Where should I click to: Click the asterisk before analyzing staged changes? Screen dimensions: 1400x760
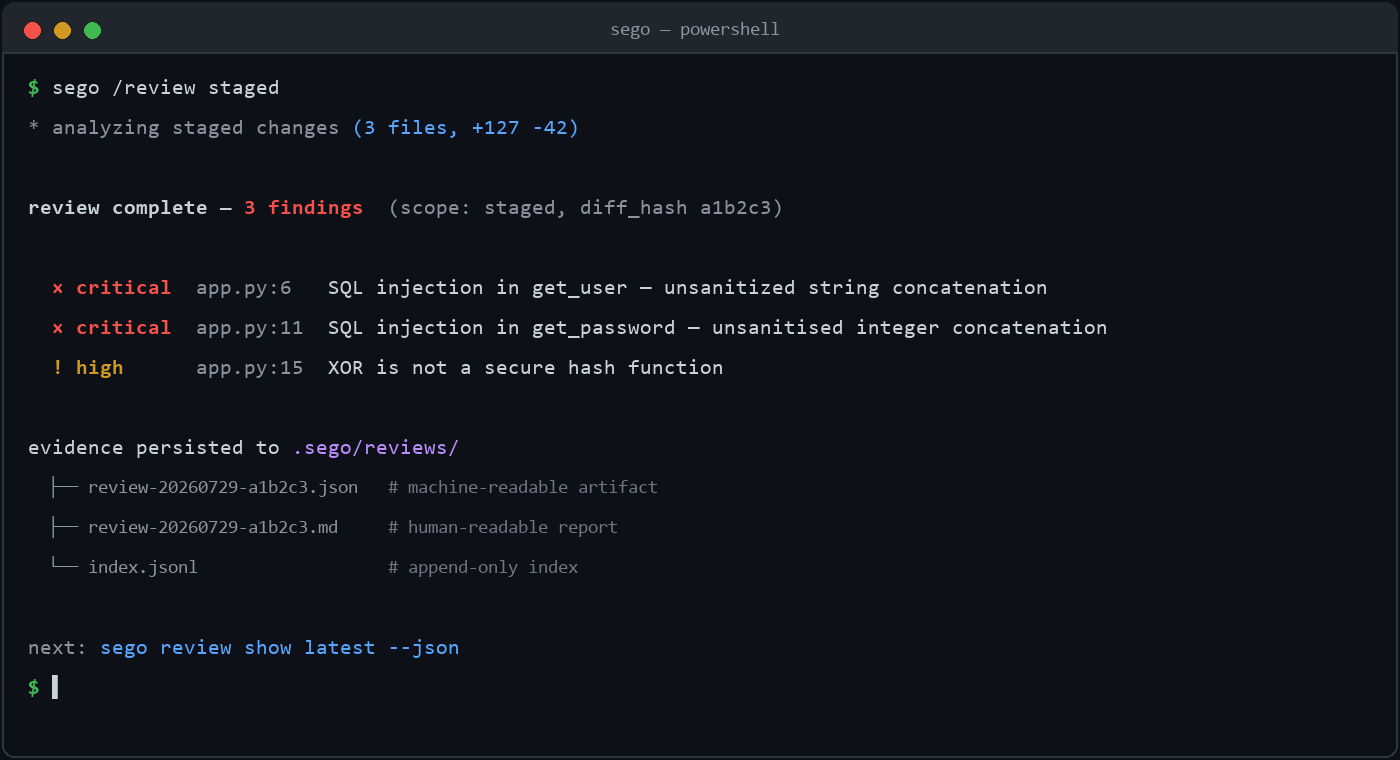click(x=34, y=128)
